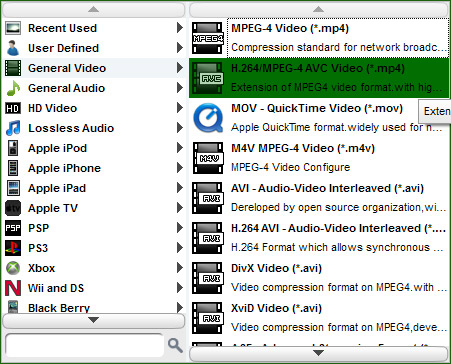Click the M4V film strip format icon
This screenshot has width=451, height=364.
tap(208, 158)
